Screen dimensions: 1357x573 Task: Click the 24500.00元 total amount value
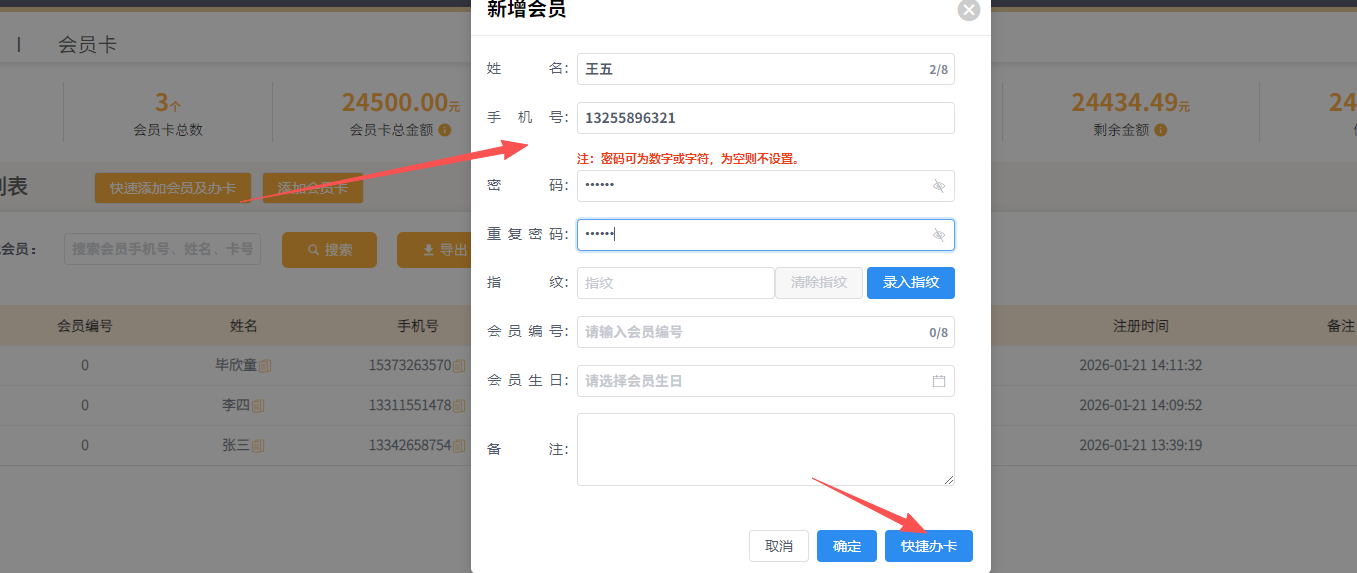(x=401, y=103)
